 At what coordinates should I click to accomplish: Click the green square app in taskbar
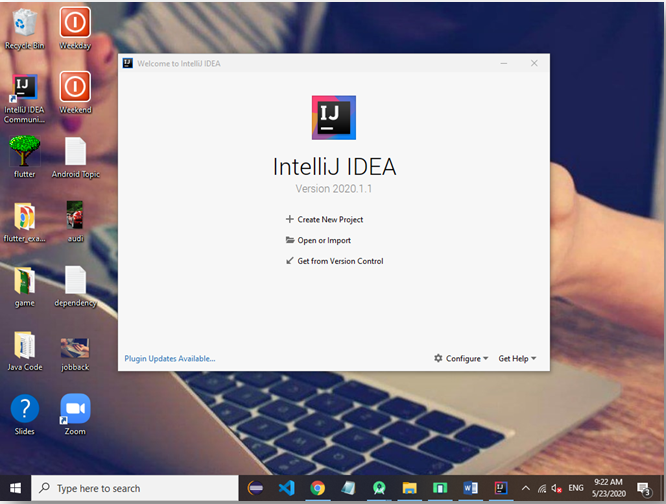[x=440, y=488]
